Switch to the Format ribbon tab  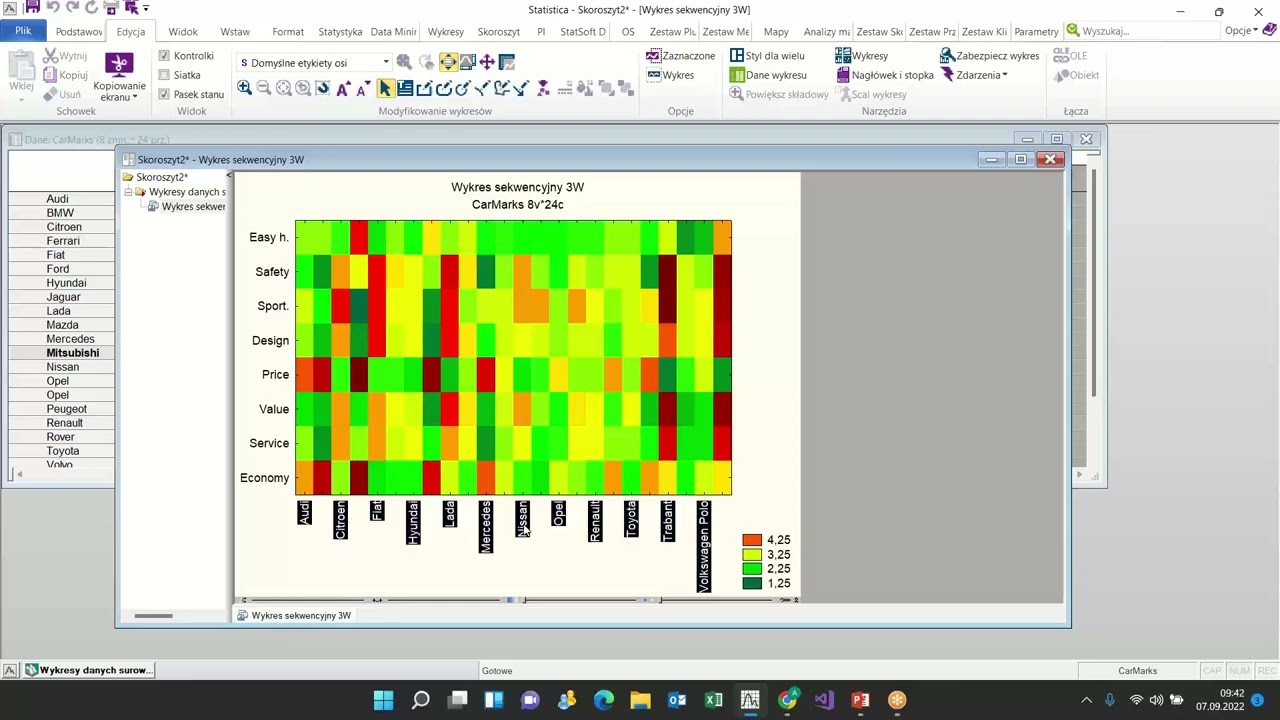tap(288, 32)
